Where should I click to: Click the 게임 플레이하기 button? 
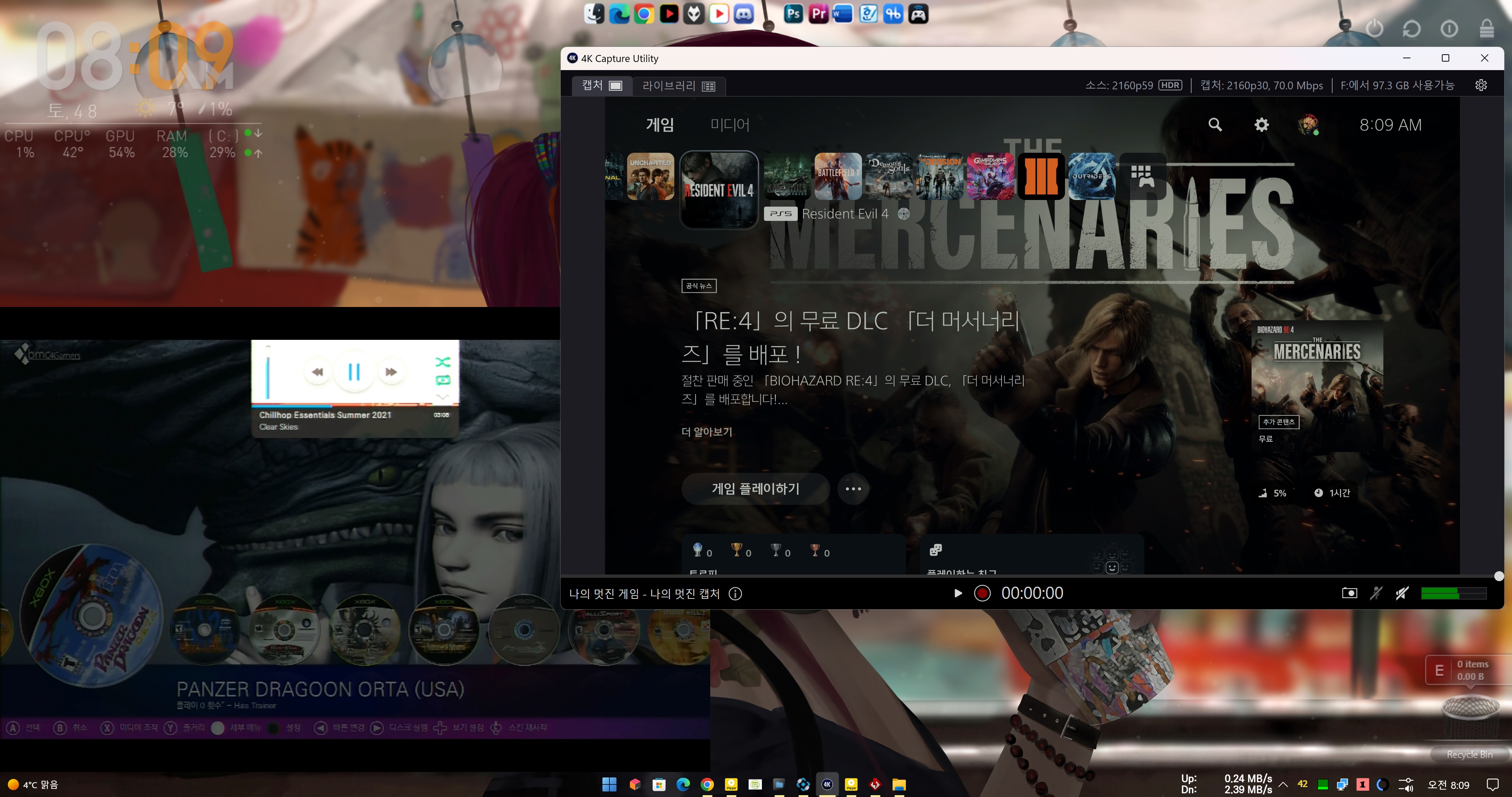pyautogui.click(x=755, y=488)
